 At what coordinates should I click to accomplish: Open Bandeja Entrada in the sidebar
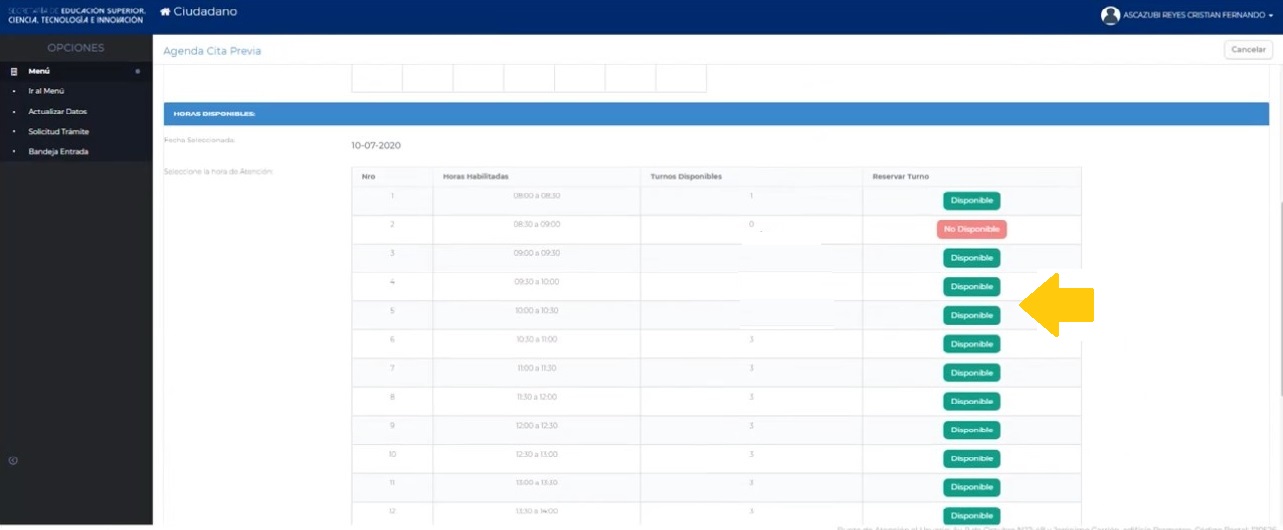point(58,152)
